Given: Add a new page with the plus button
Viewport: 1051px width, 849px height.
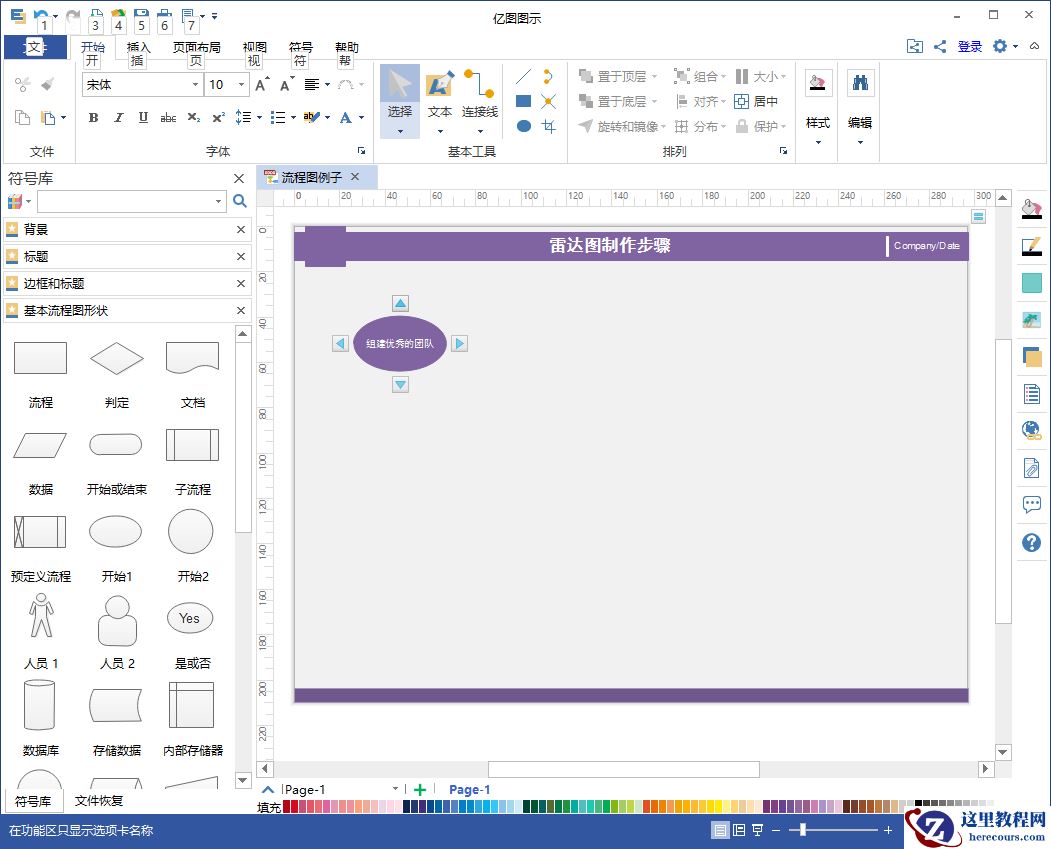Looking at the screenshot, I should pos(419,789).
